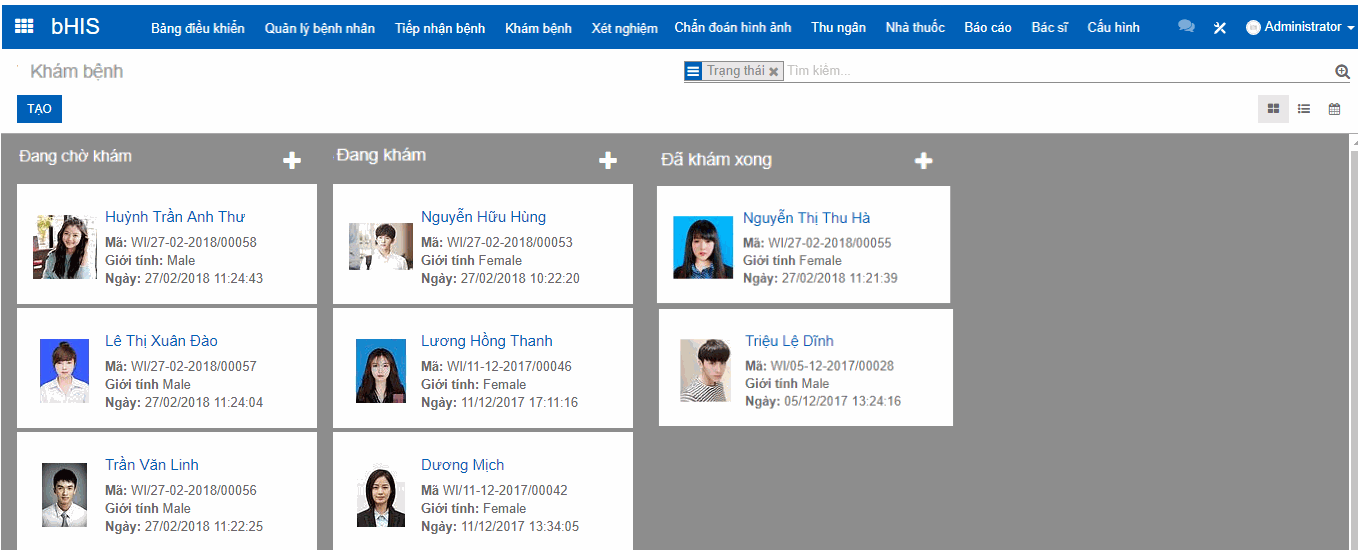Click Lương Hồng Thanh's photo
Viewport: 1358px width, 550px height.
tap(381, 371)
